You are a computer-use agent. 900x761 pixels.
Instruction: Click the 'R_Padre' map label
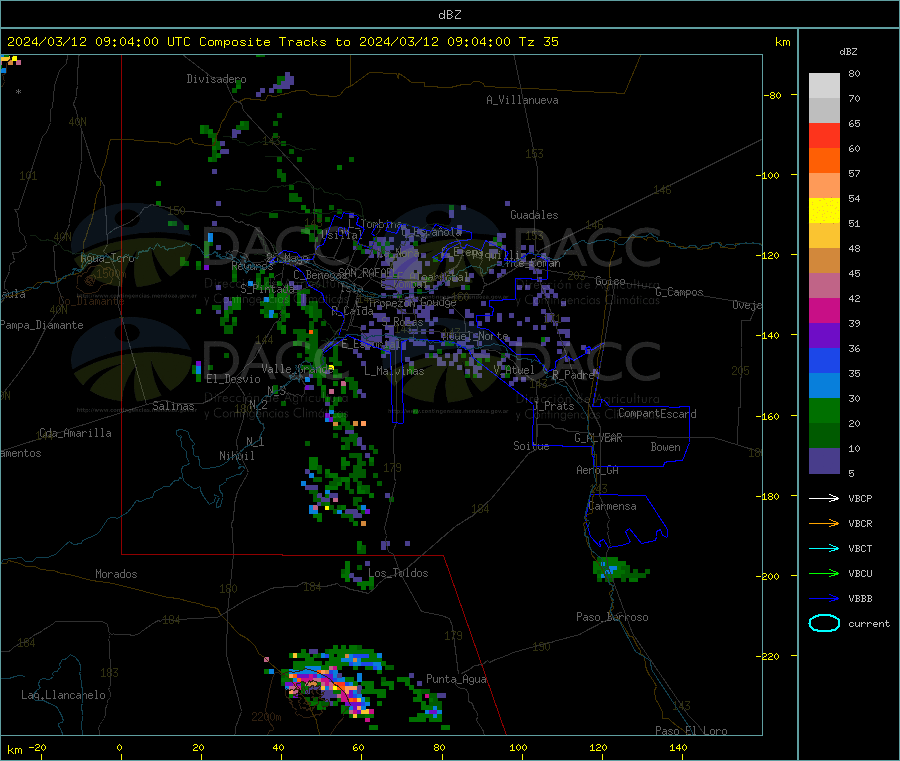click(x=573, y=375)
